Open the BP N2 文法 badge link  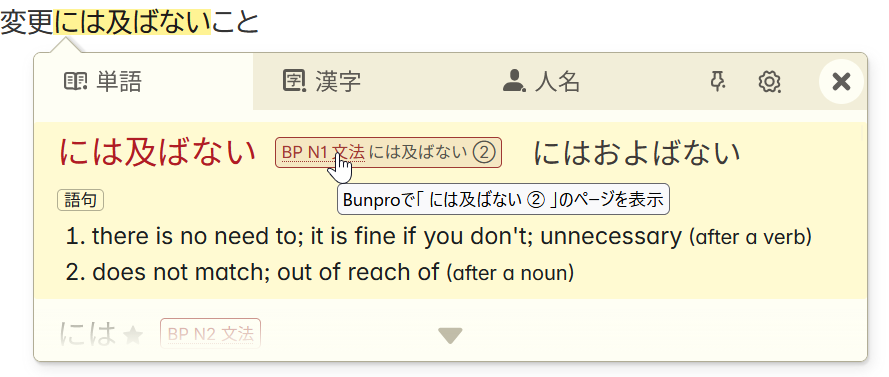210,334
